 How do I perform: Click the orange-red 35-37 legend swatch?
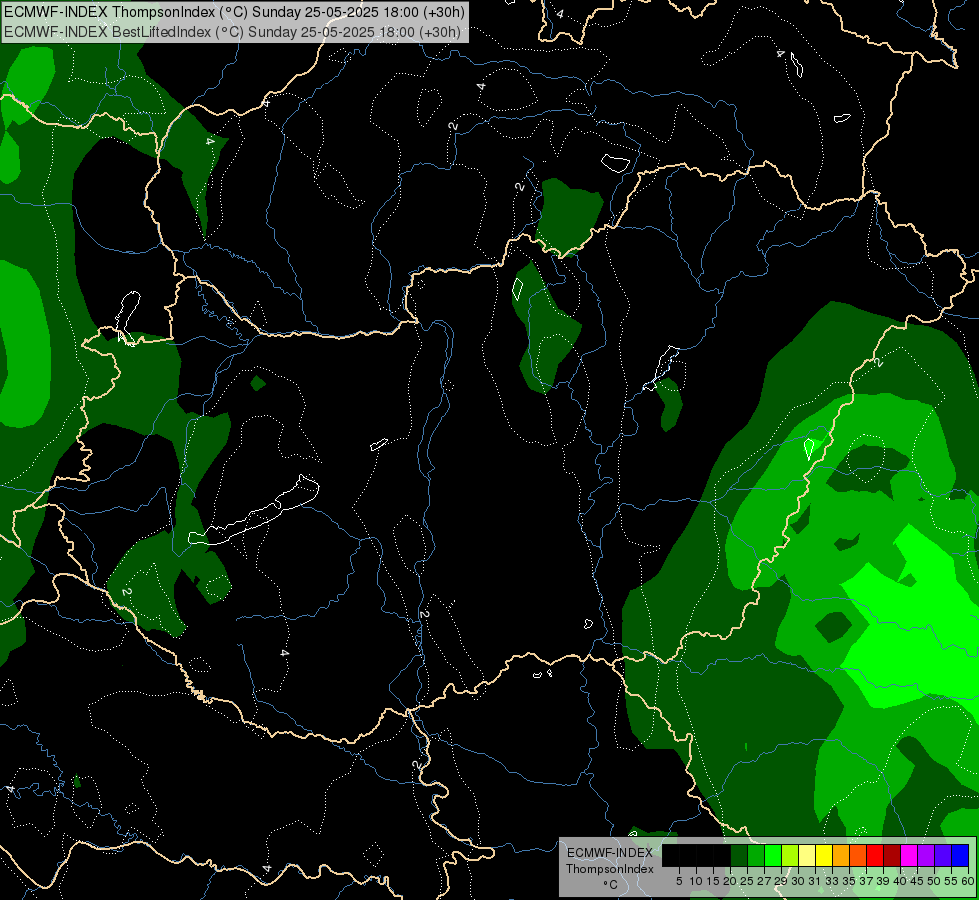(858, 855)
